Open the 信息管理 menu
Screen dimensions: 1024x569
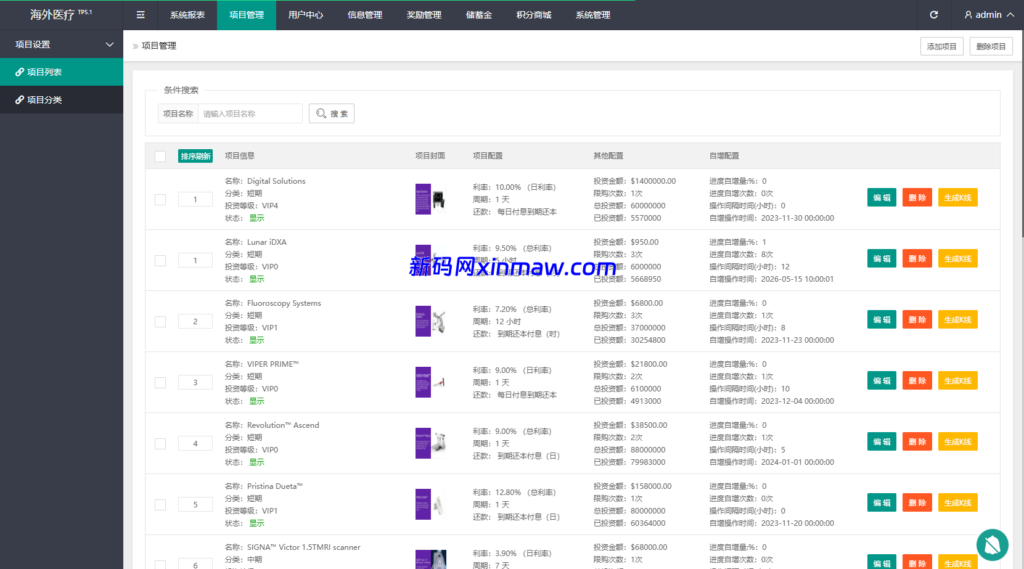point(364,15)
